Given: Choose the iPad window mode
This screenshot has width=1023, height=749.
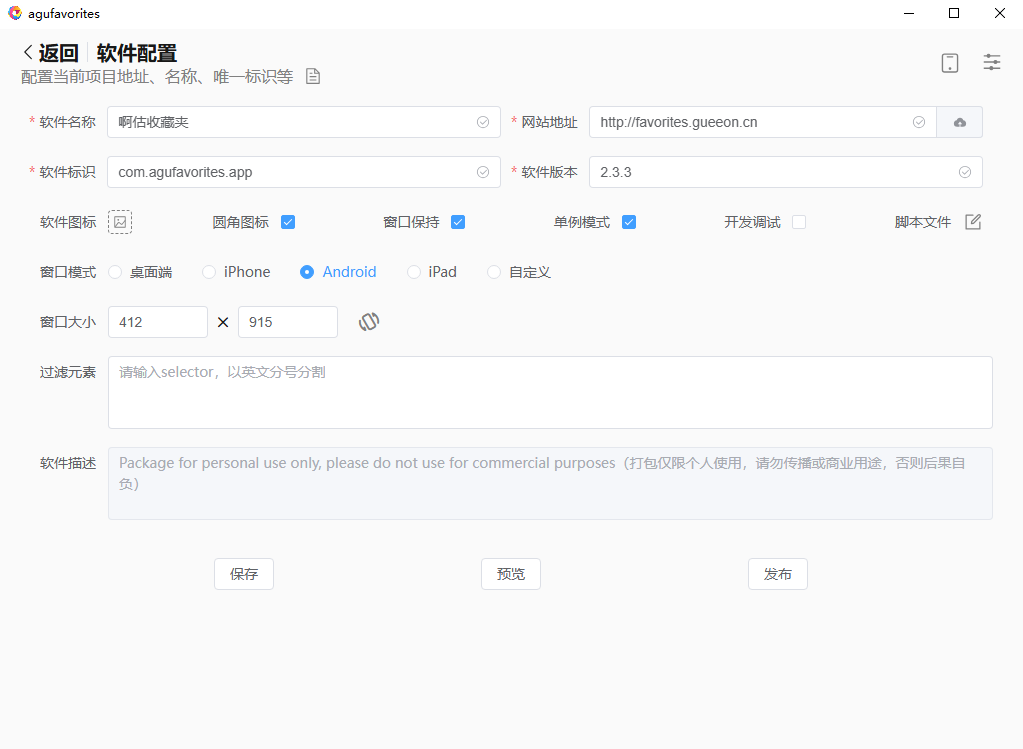Looking at the screenshot, I should point(414,272).
